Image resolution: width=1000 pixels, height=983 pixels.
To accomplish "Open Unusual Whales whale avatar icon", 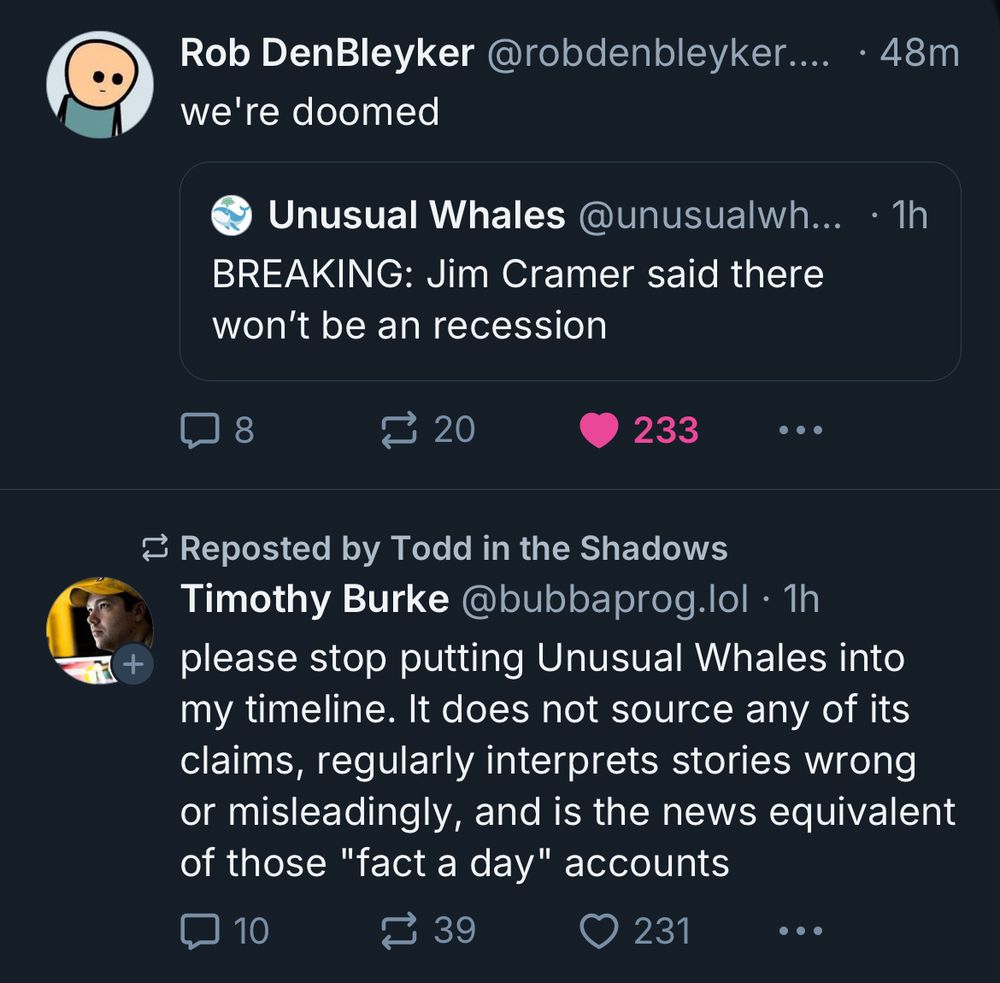I will click(231, 216).
